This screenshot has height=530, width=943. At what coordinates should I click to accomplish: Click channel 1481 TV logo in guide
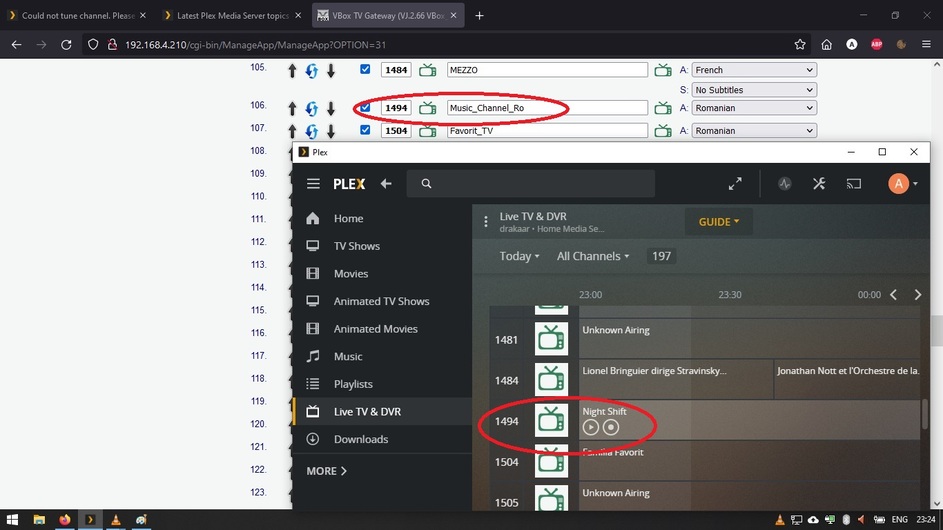click(x=551, y=339)
